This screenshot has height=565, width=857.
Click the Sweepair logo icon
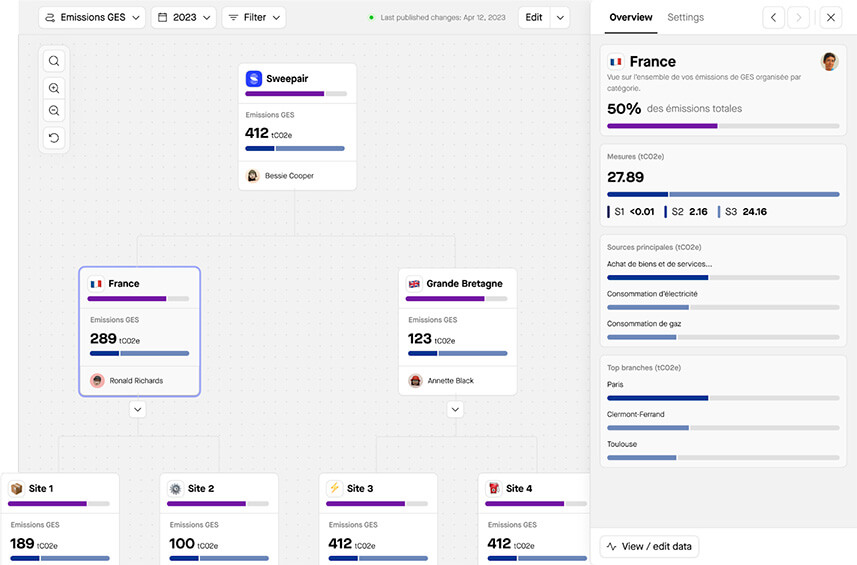click(x=254, y=78)
